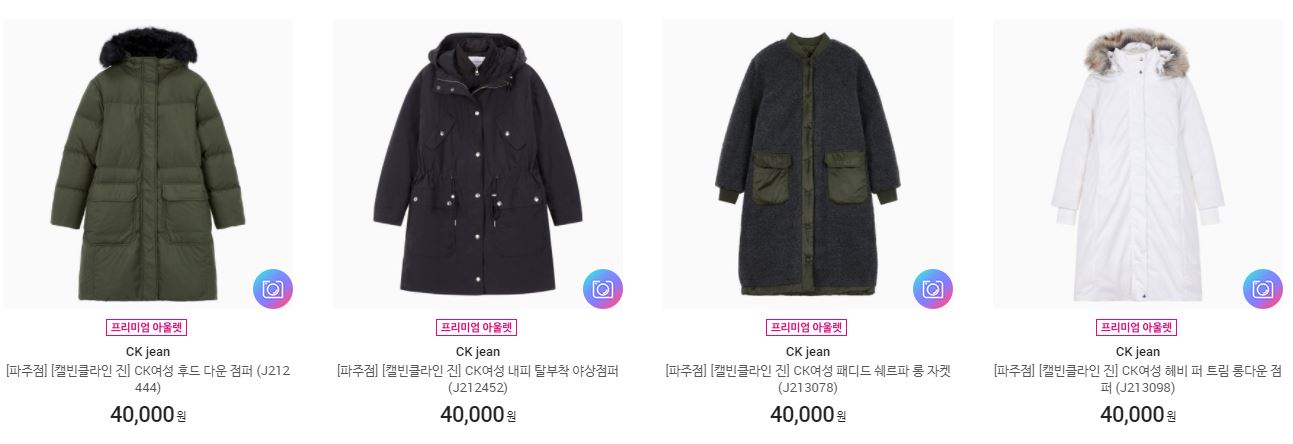Click the 프리미엄 아울렛 badge under the sherpa jacket
Screen dimensions: 1293x444
point(808,327)
